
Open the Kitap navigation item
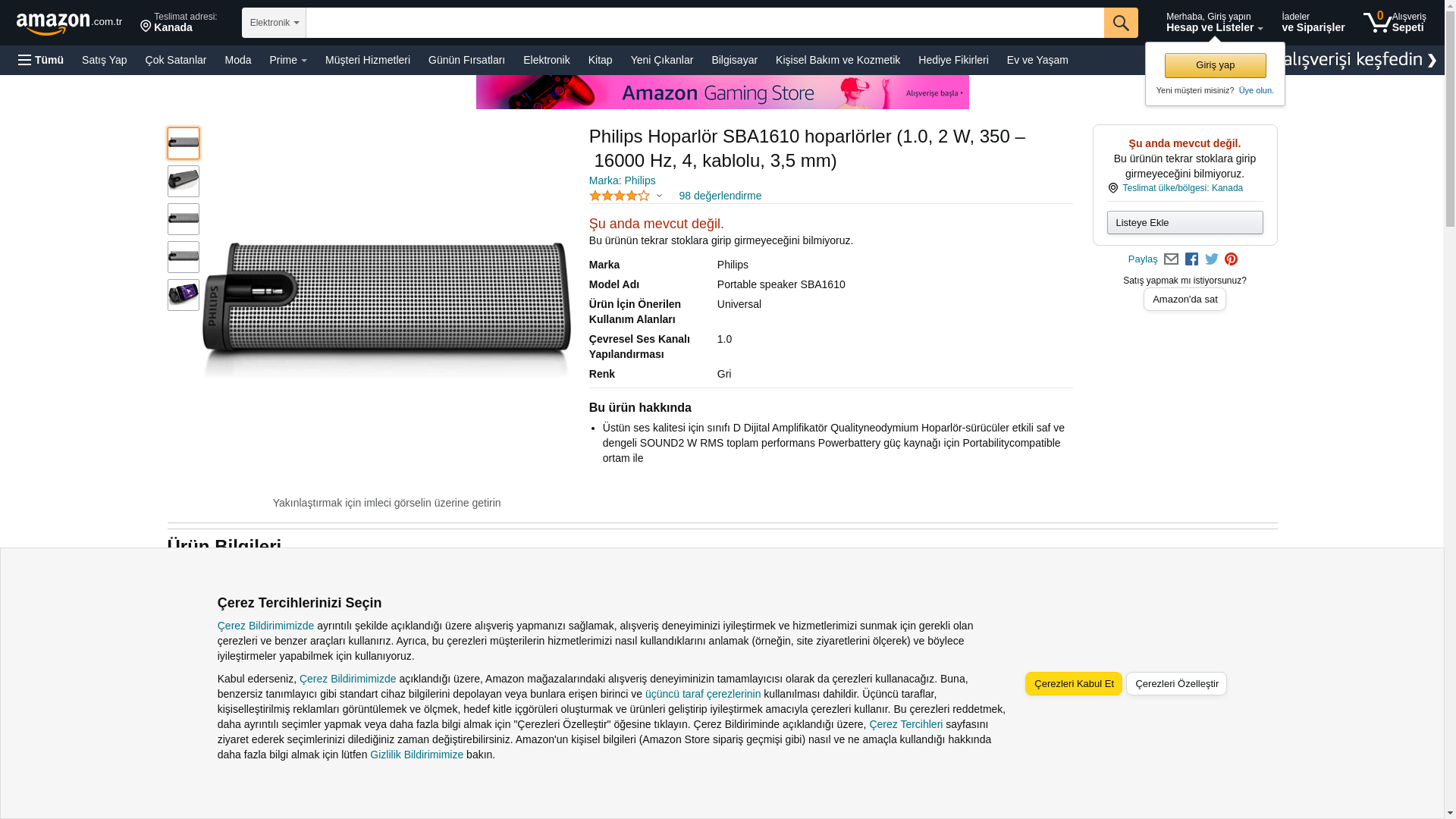600,60
